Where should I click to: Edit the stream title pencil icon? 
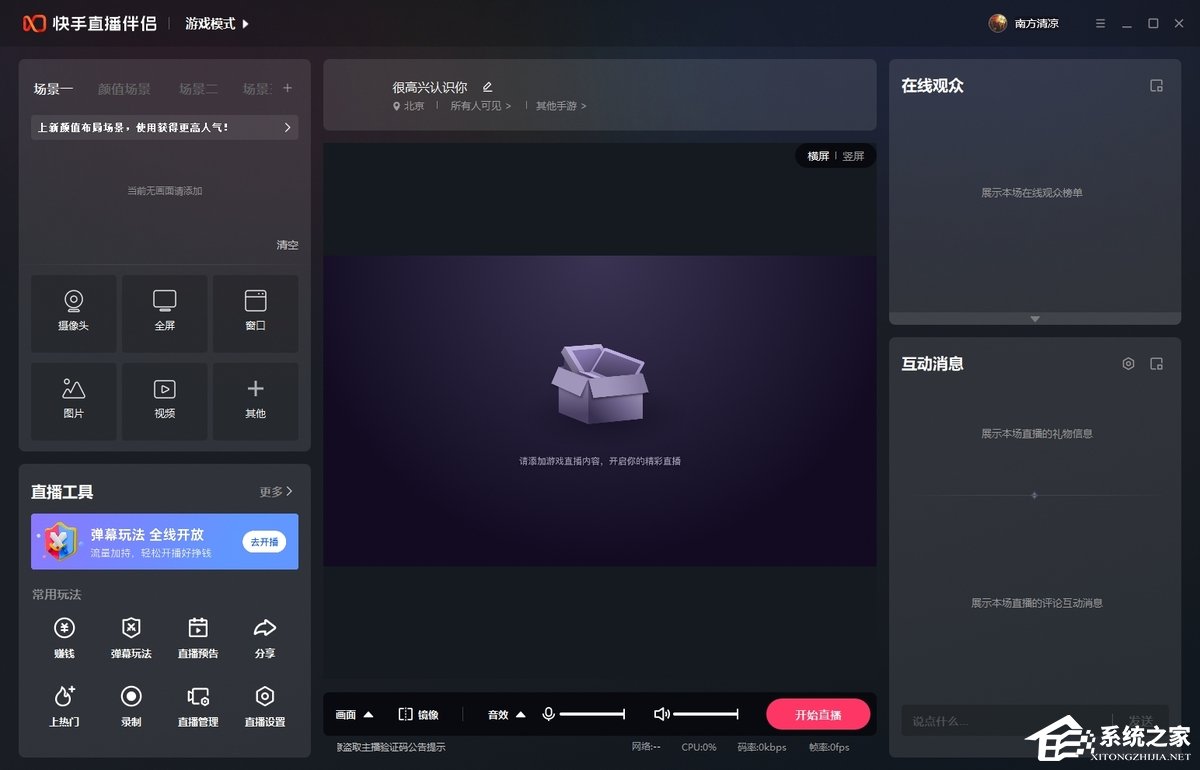tap(487, 87)
